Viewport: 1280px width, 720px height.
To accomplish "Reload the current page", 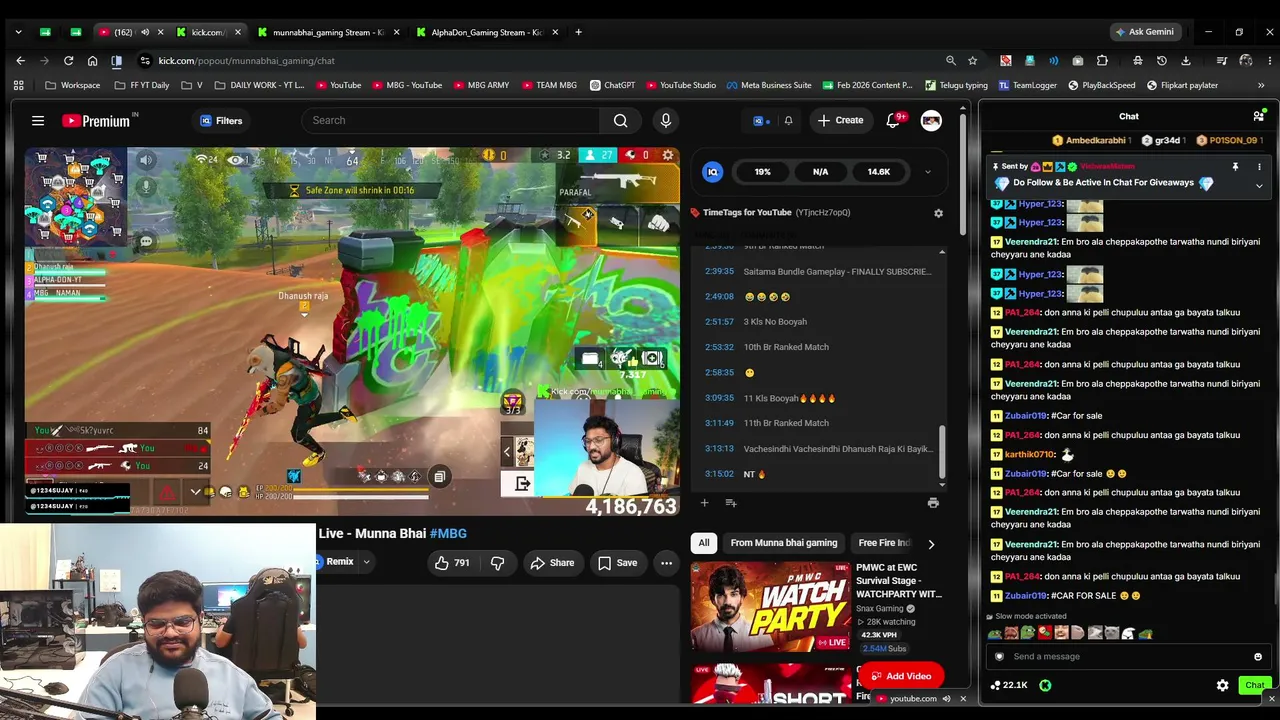I will tap(68, 61).
